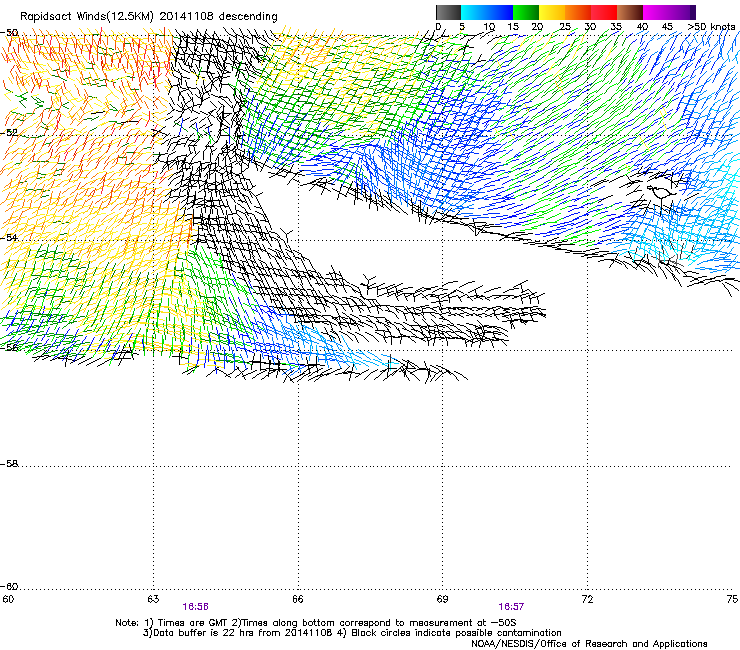
Task: Click the purple "16:57" overpass time
Action: [511, 607]
